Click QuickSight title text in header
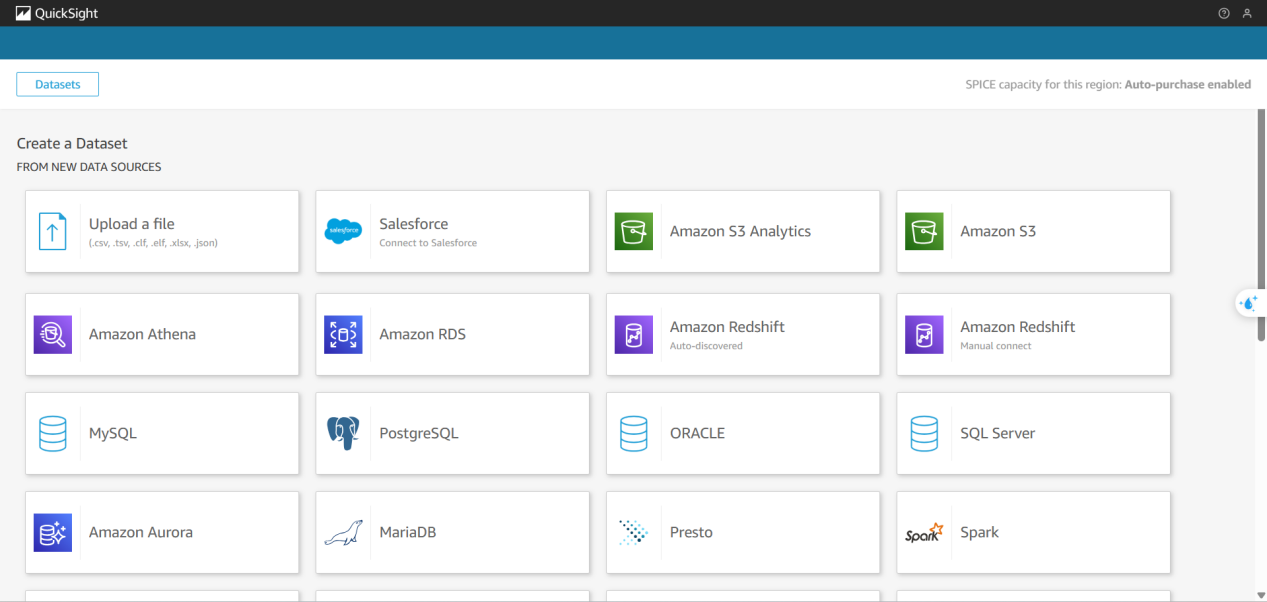1267x602 pixels. tap(66, 14)
